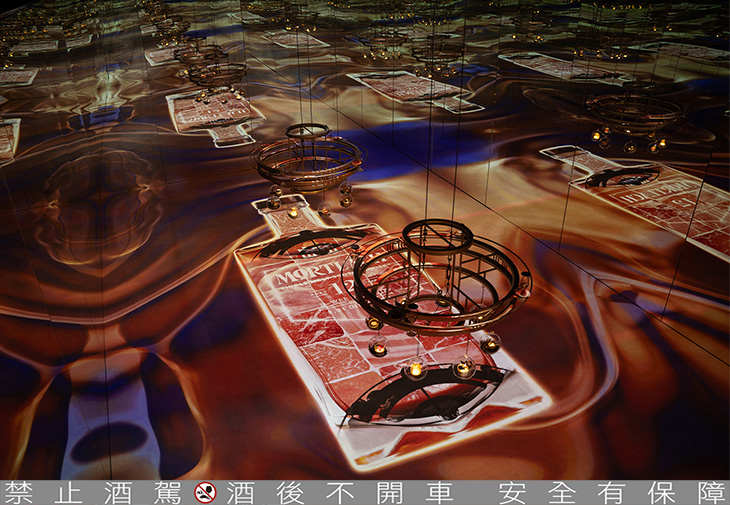Click the no drunk driving prohibition icon
730x505 pixels.
[x=205, y=493]
